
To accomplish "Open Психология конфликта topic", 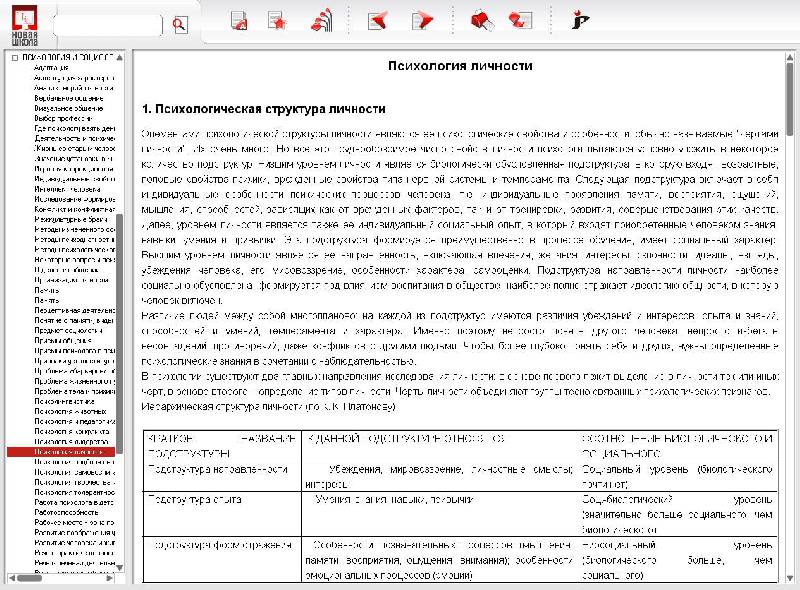I will pos(72,431).
